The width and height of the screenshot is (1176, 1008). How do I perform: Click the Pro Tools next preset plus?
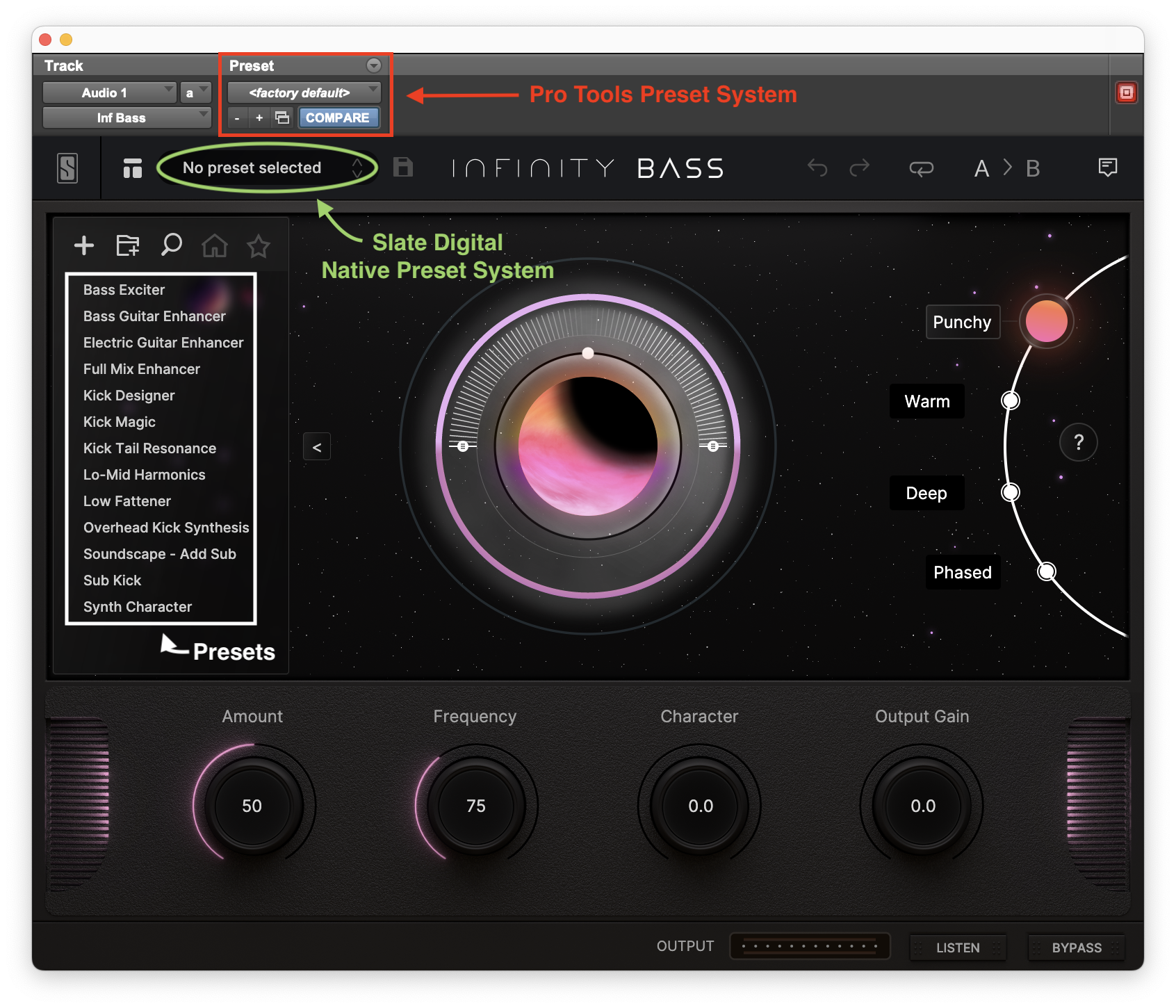[259, 118]
